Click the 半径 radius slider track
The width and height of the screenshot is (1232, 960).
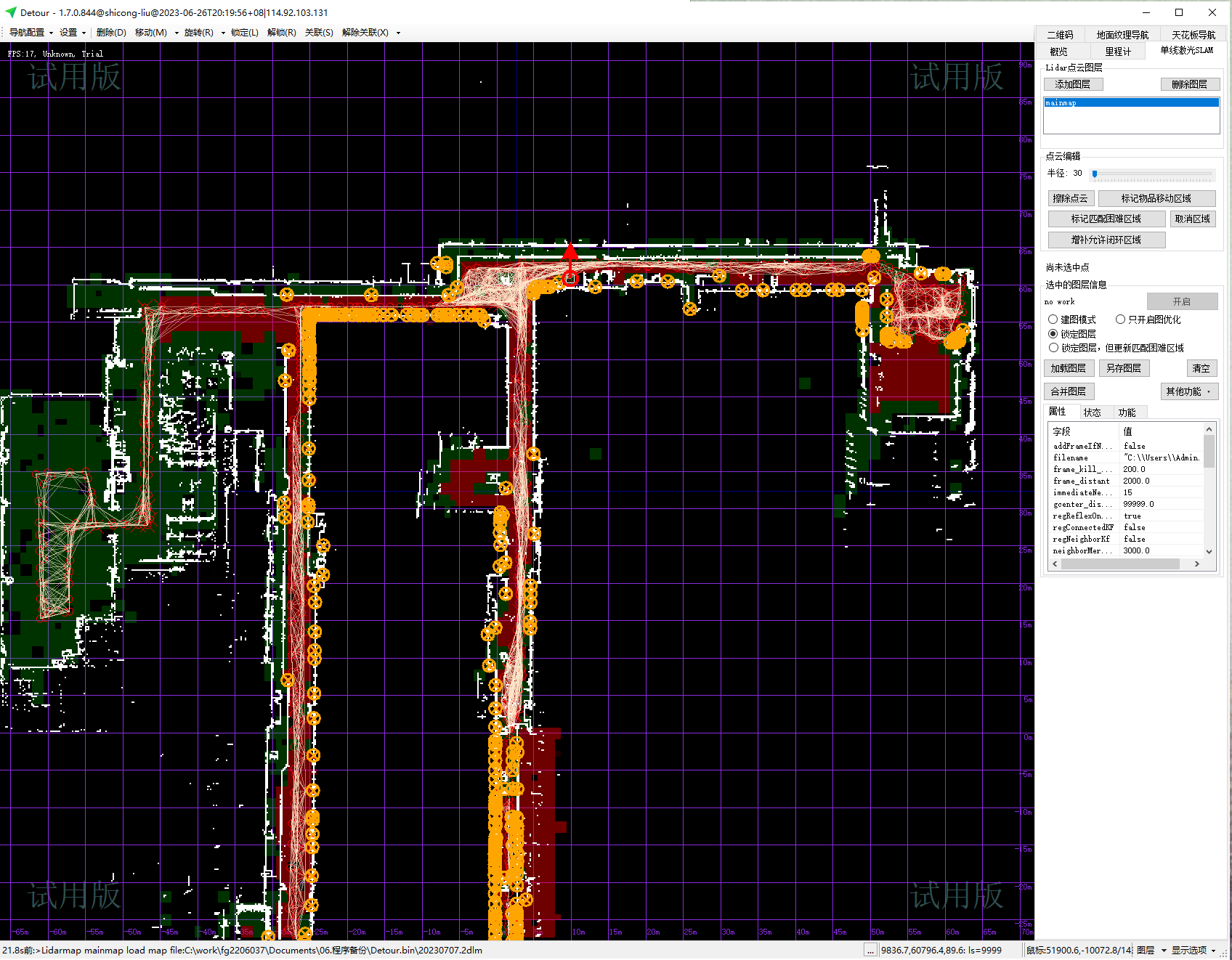pos(1152,174)
